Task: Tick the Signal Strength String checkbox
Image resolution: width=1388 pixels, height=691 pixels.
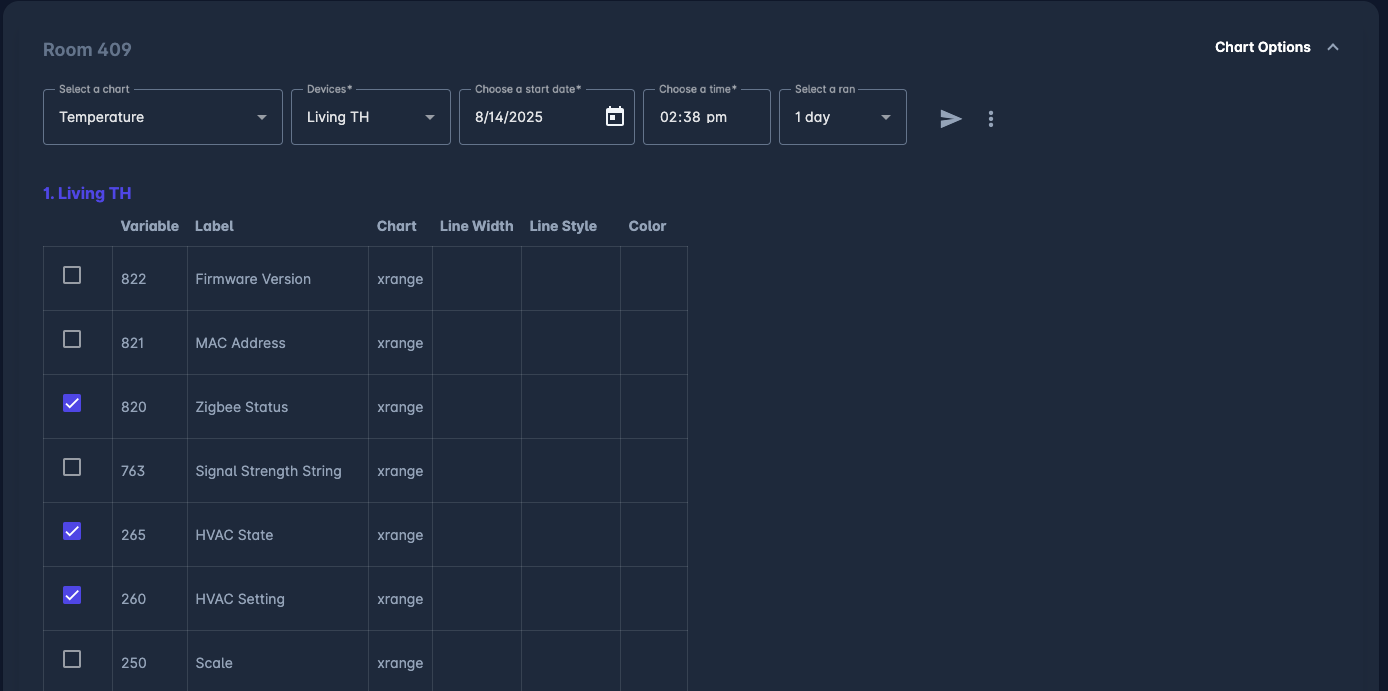Action: point(72,467)
